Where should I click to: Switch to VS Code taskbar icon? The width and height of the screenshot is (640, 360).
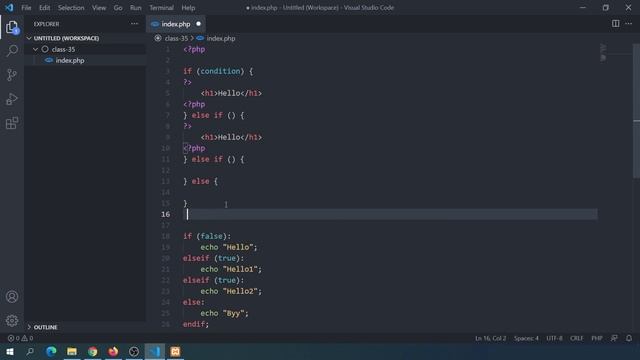click(155, 351)
